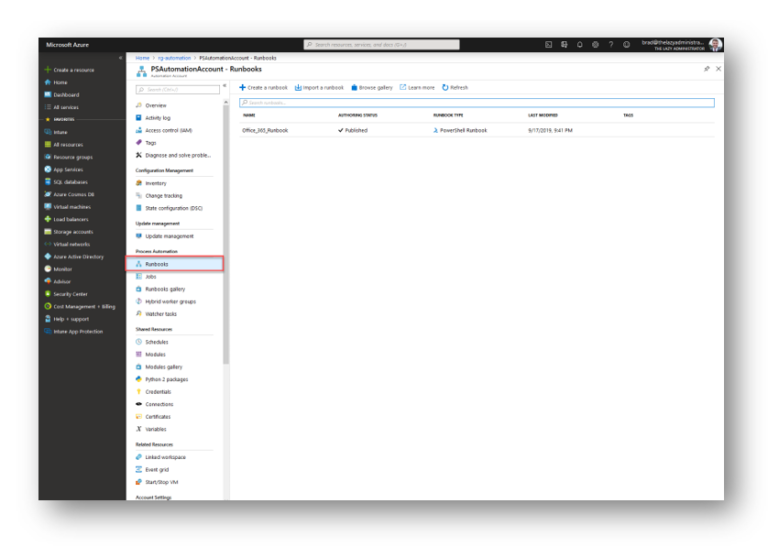Open Advisor icon in sidebar
The image size is (768, 547).
point(48,282)
